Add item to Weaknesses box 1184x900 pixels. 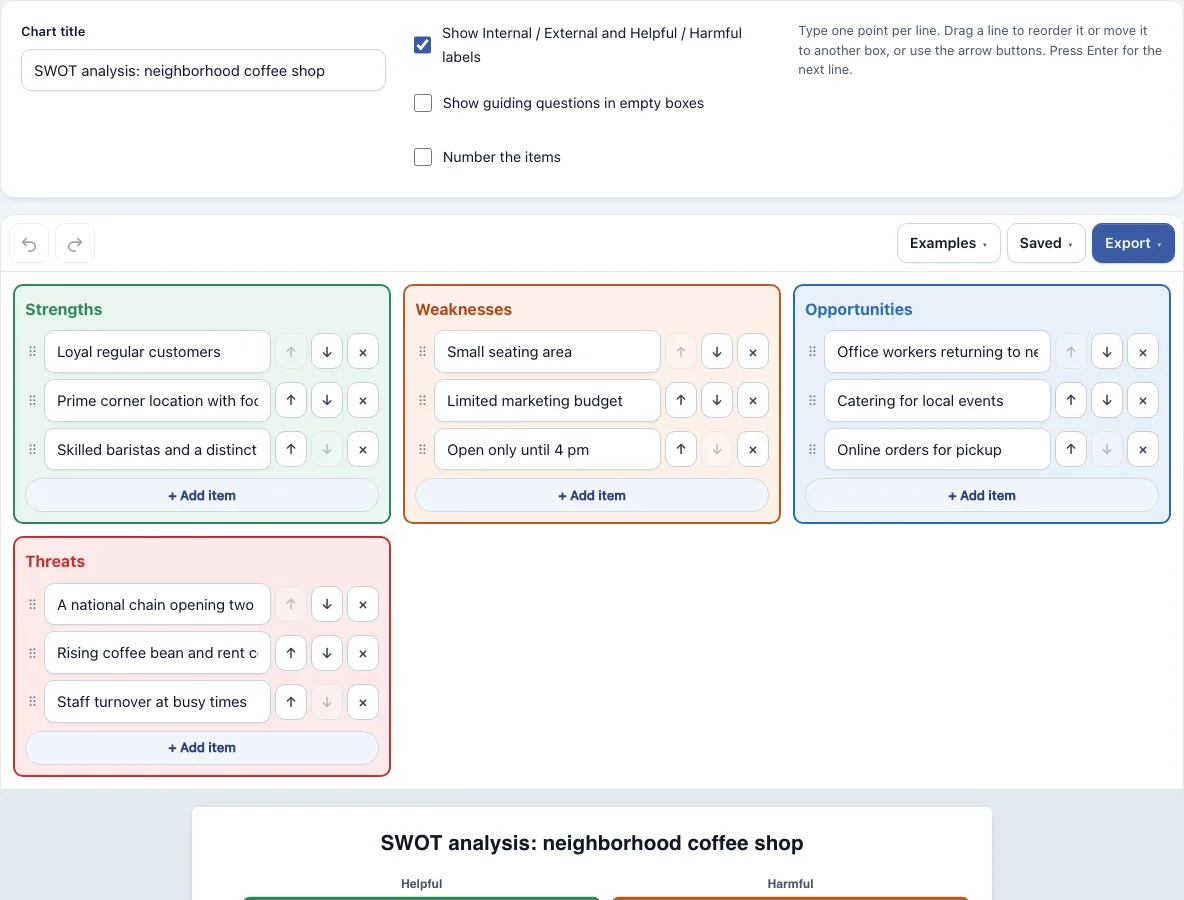click(x=592, y=495)
